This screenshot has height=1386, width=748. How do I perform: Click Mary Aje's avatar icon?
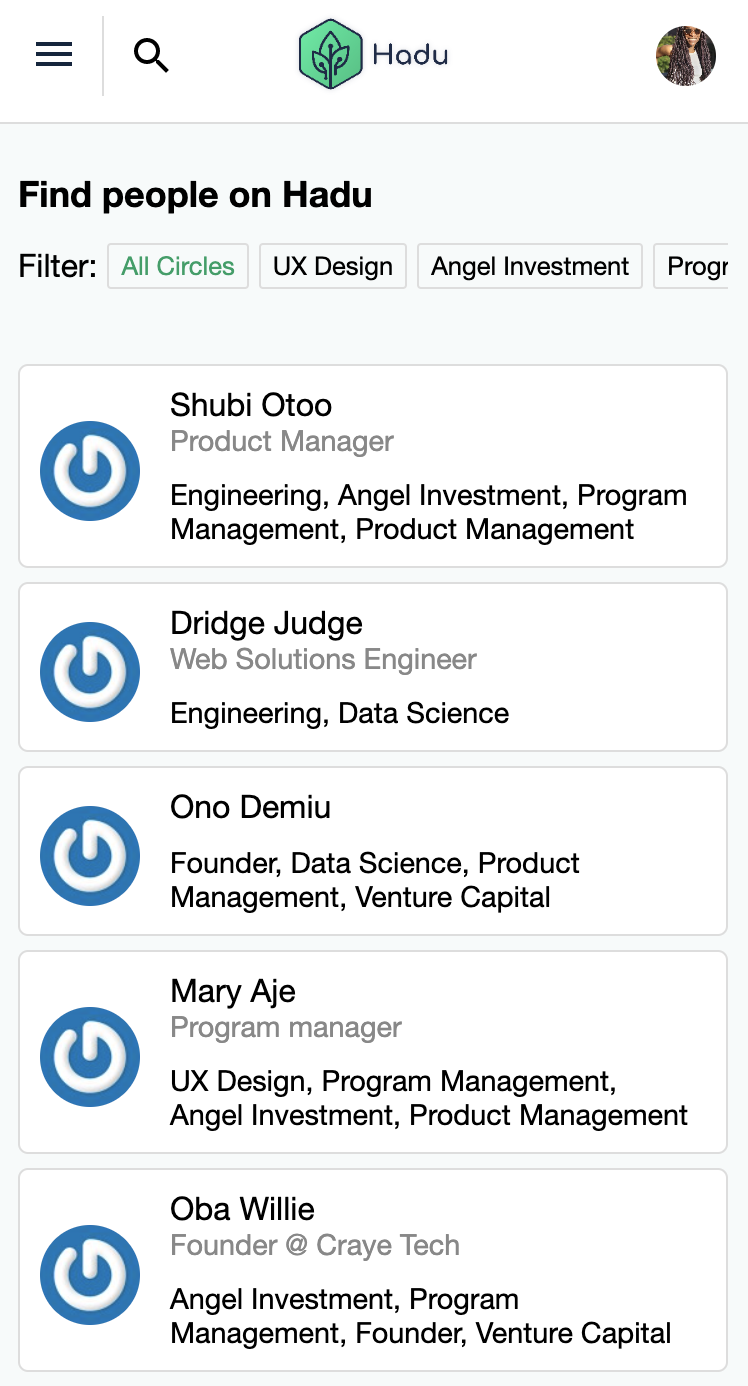click(x=90, y=1057)
